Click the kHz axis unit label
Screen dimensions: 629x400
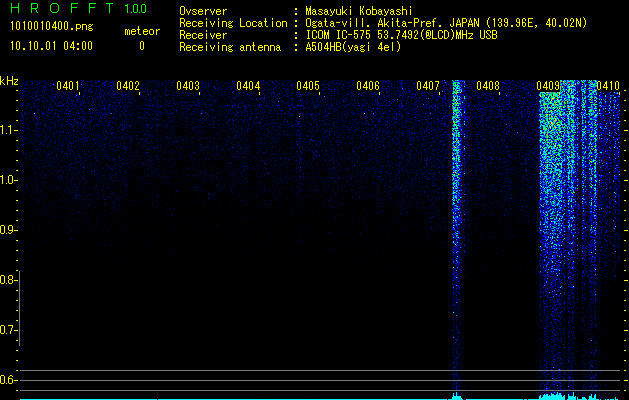[9, 81]
